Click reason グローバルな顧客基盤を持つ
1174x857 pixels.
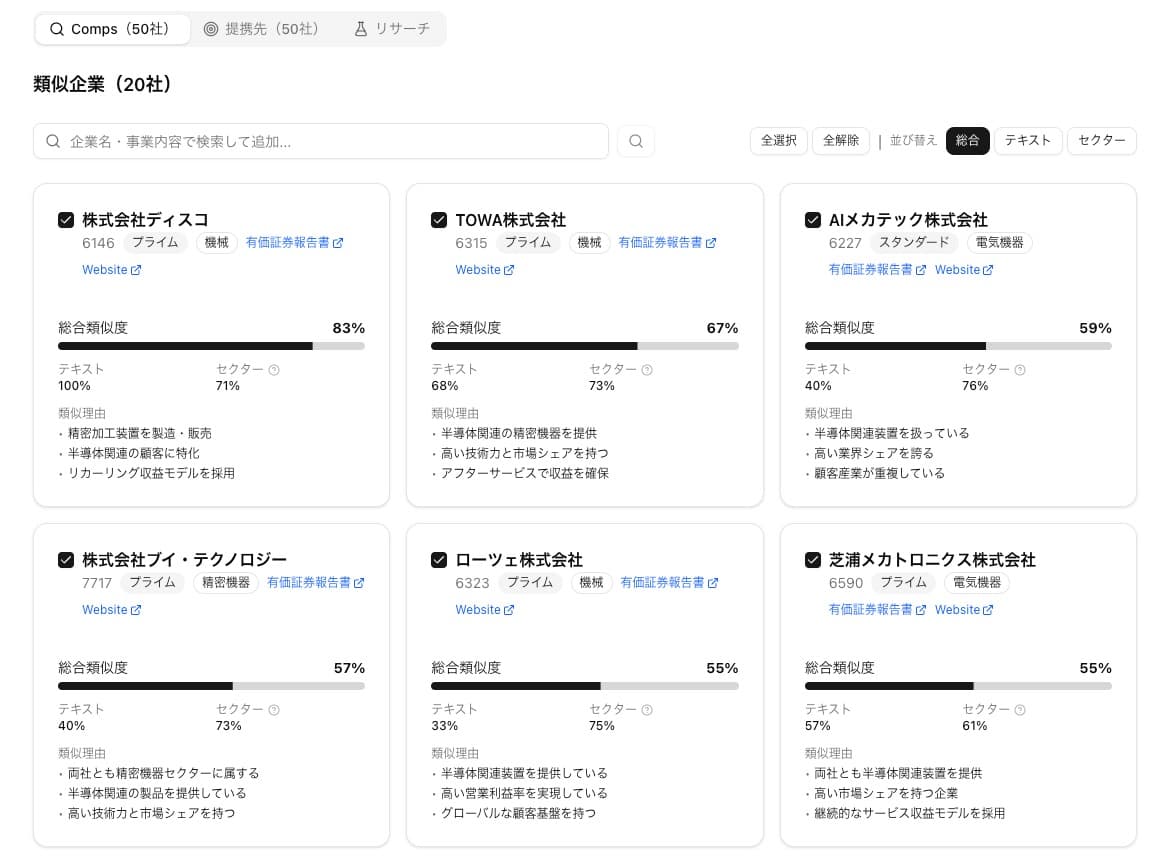coord(519,813)
